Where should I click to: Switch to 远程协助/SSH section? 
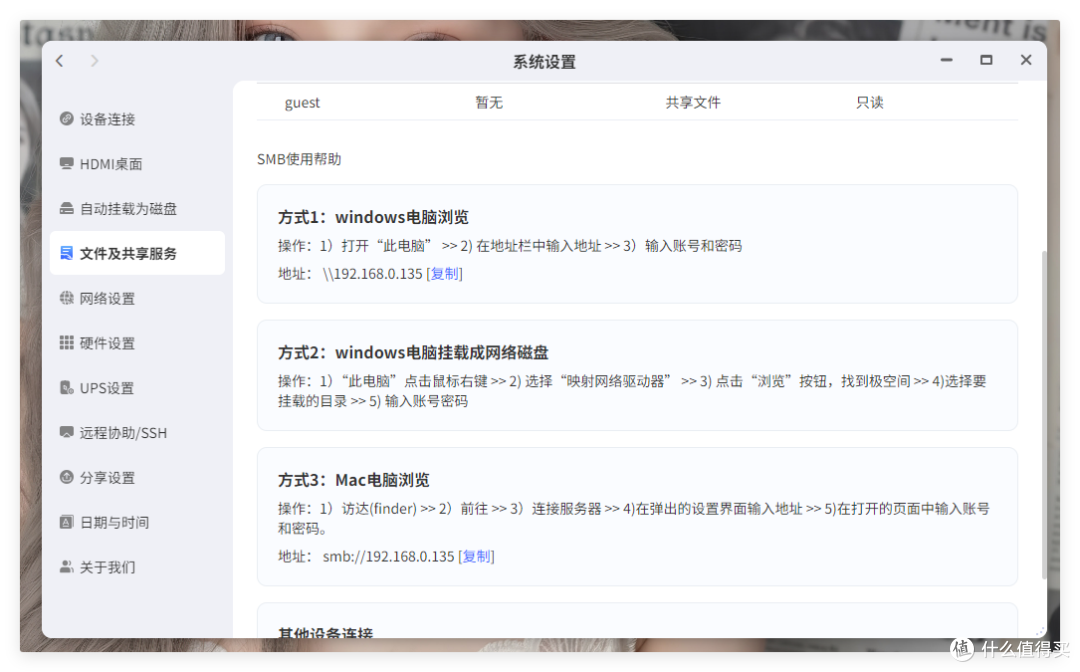coord(137,432)
